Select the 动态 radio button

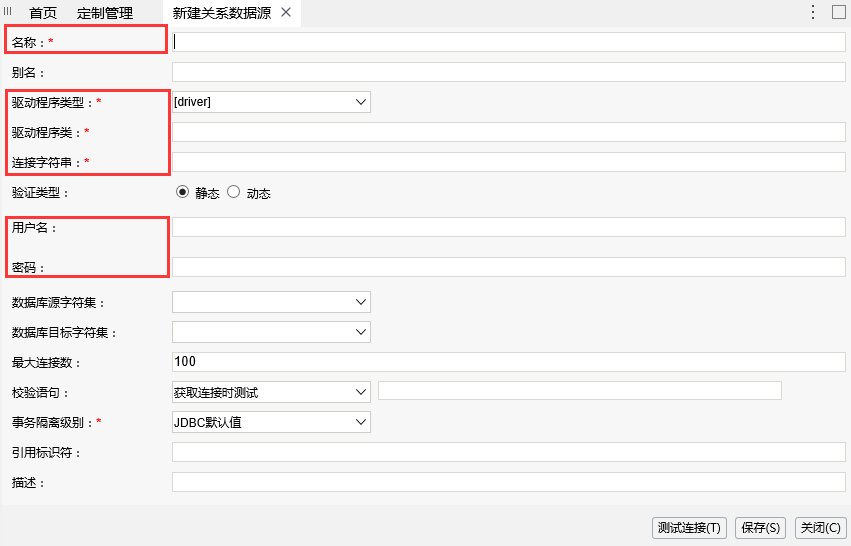(x=233, y=192)
